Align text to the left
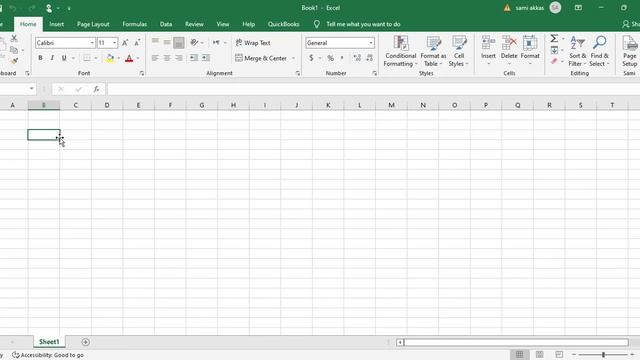Image resolution: width=640 pixels, height=360 pixels. click(x=155, y=58)
